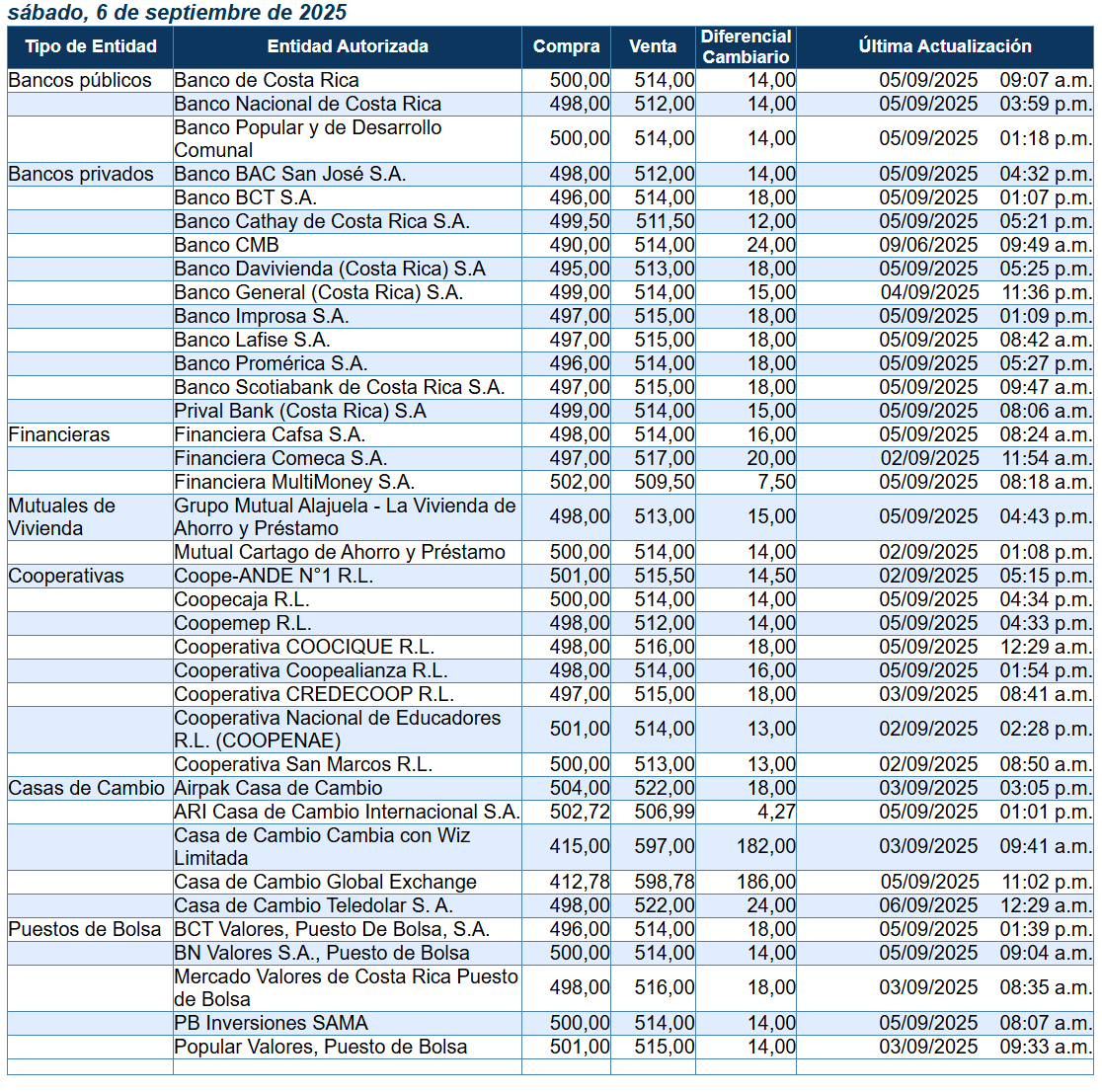Screen dimensions: 1102x1092
Task: Select Global Exchange's Venta value 598,78
Action: (665, 883)
